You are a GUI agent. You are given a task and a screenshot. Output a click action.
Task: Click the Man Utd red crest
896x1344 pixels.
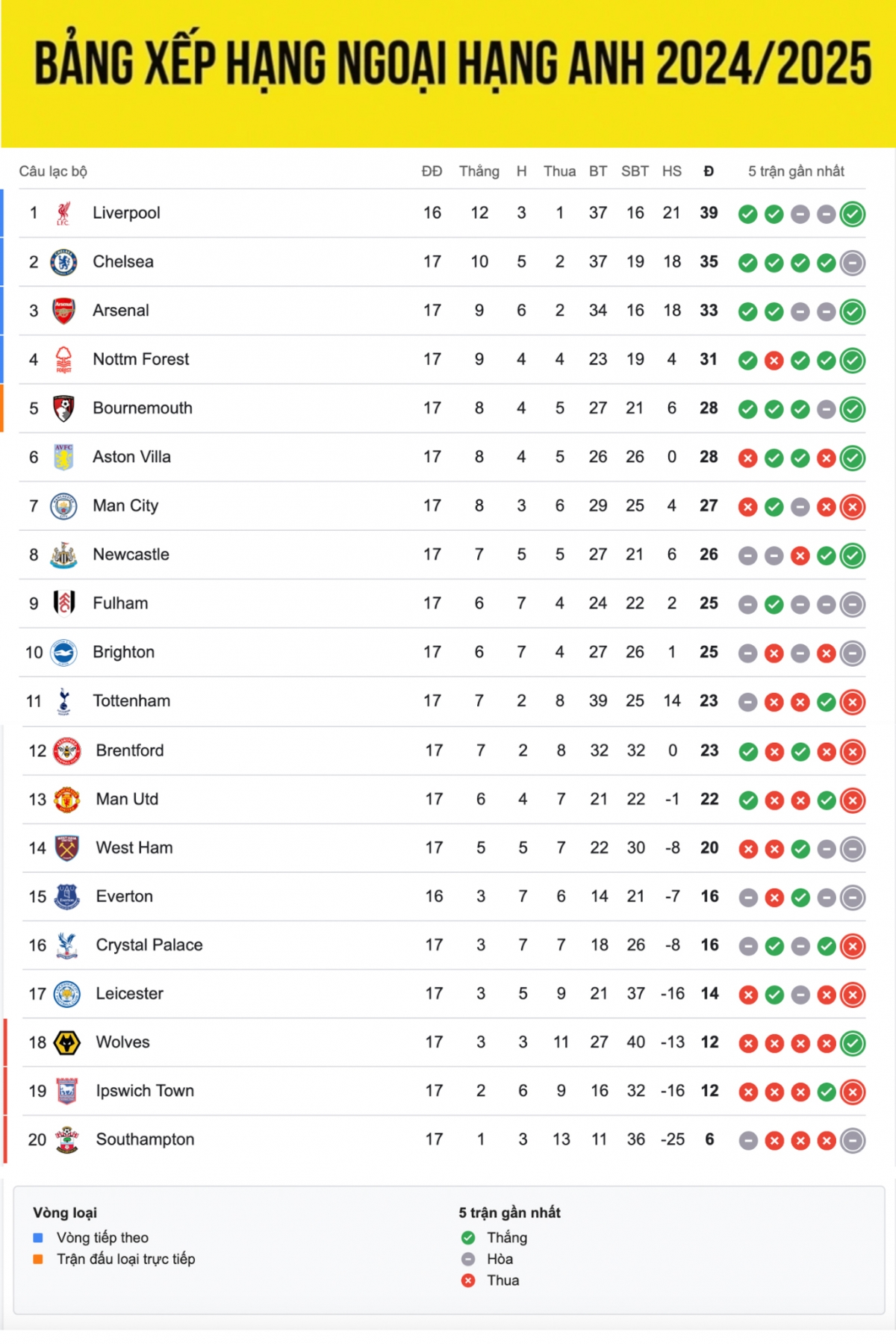(x=67, y=800)
